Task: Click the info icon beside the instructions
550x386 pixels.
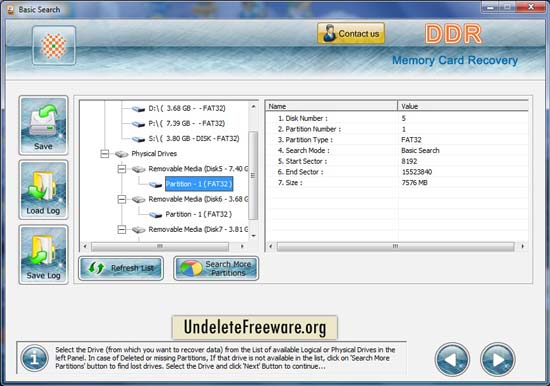Action: (34, 359)
